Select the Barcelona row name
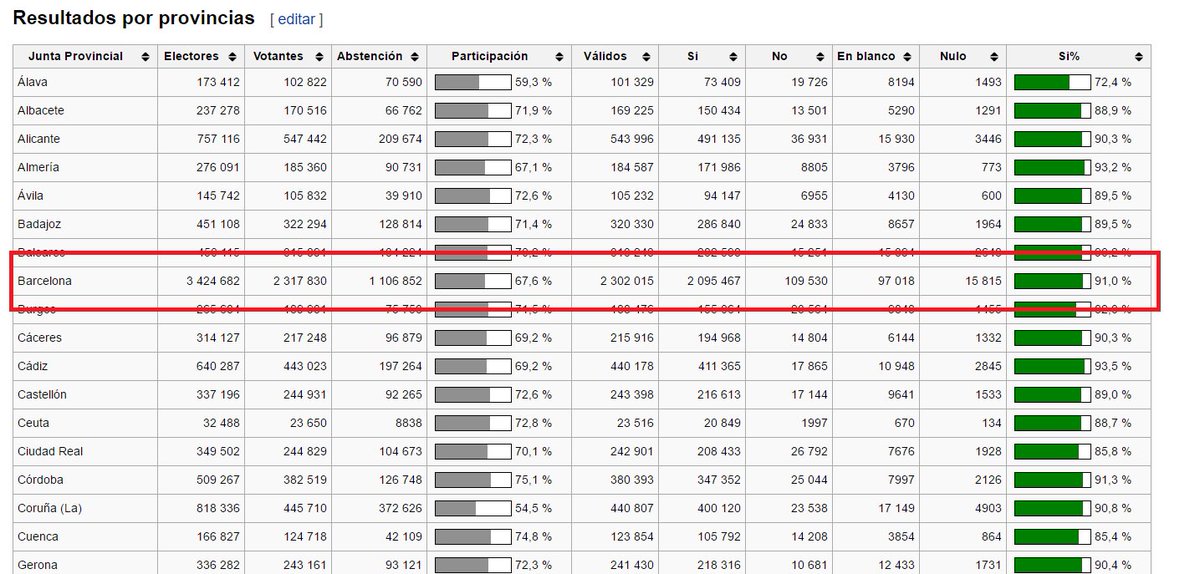The width and height of the screenshot is (1200, 574). [45, 281]
